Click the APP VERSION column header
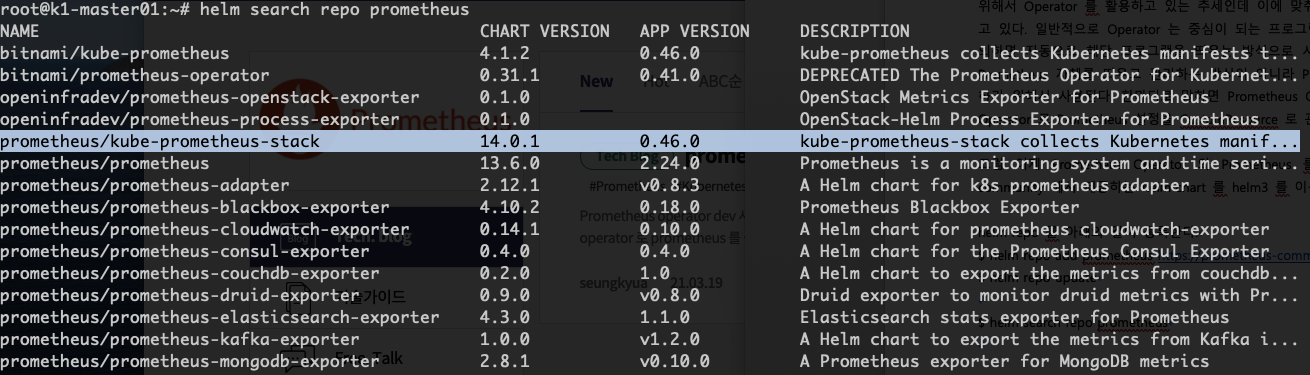 coord(695,31)
